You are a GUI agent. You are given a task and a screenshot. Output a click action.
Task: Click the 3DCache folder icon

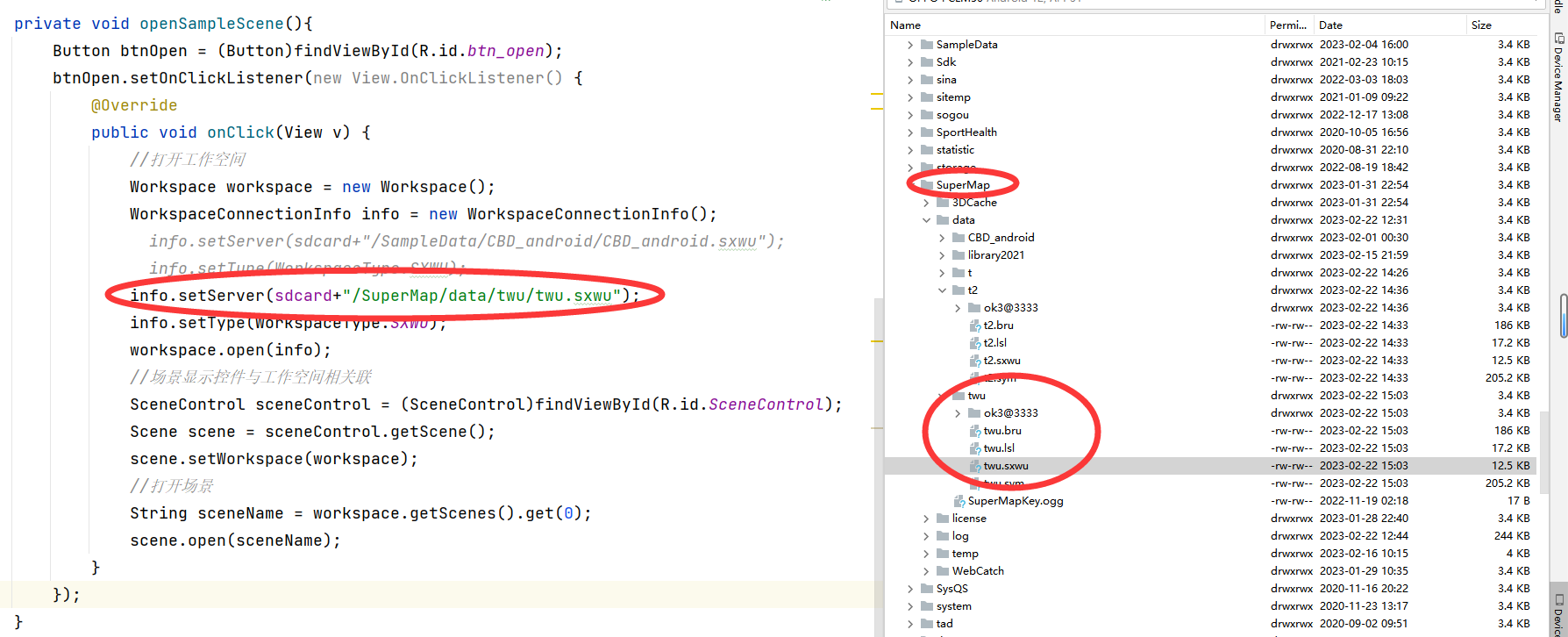coord(943,202)
